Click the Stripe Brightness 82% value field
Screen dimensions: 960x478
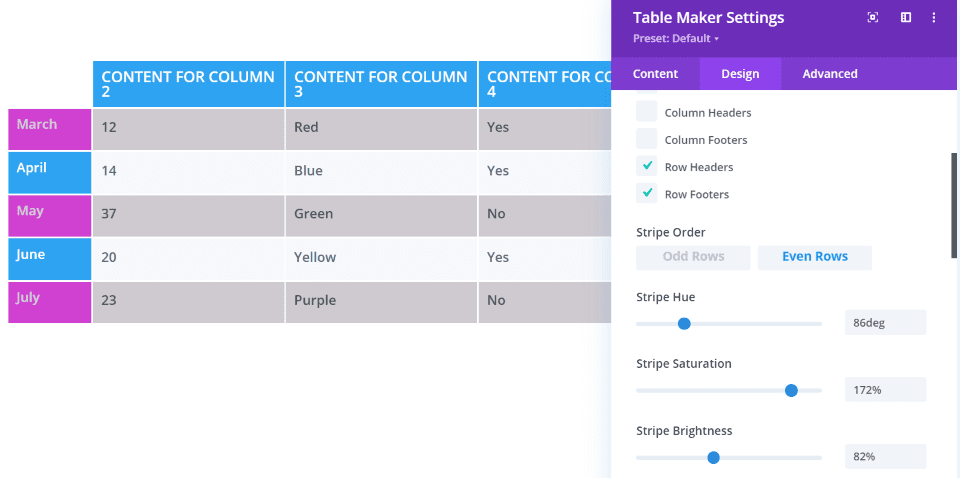tap(885, 457)
